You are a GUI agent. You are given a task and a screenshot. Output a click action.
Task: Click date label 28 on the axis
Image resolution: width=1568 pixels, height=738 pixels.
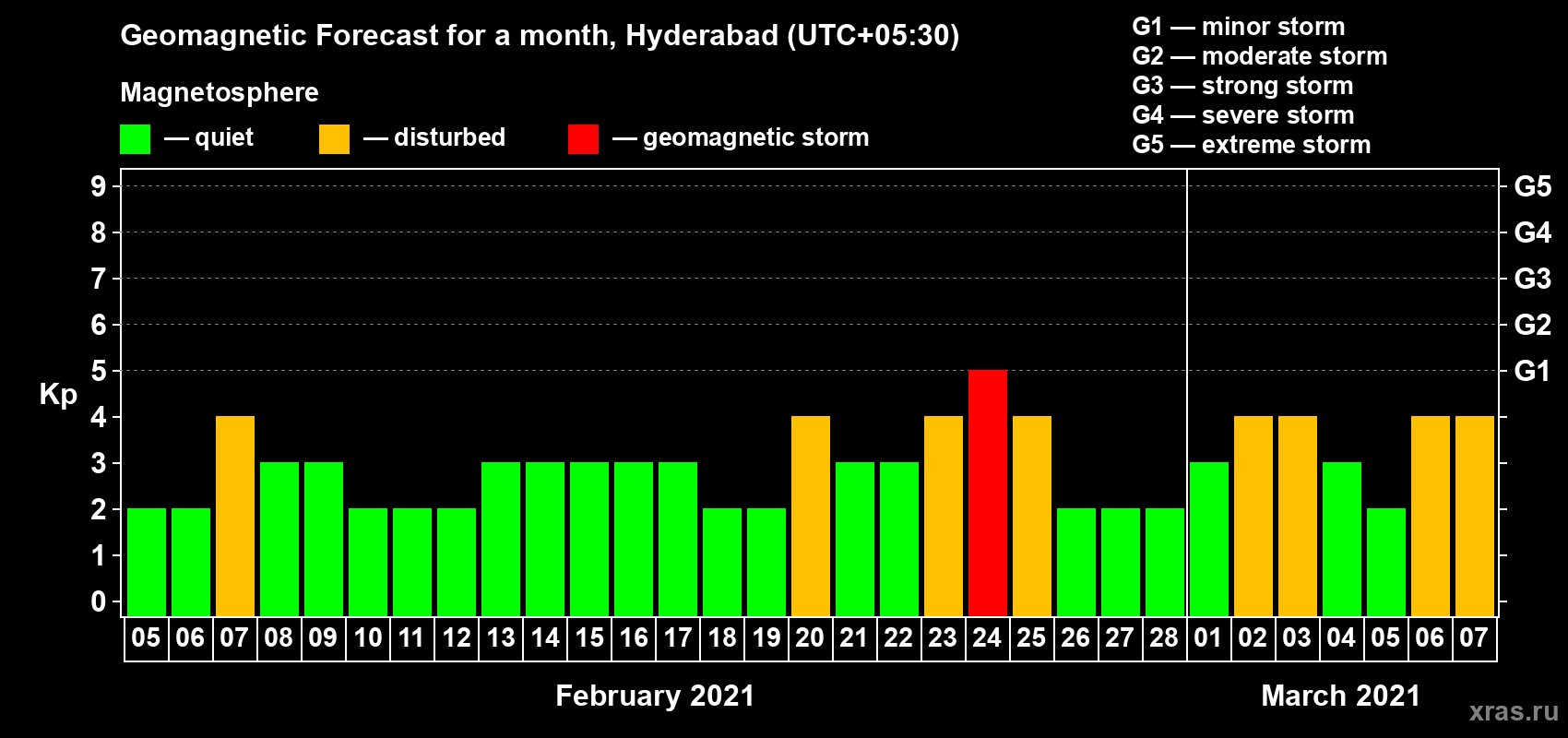click(x=1164, y=637)
